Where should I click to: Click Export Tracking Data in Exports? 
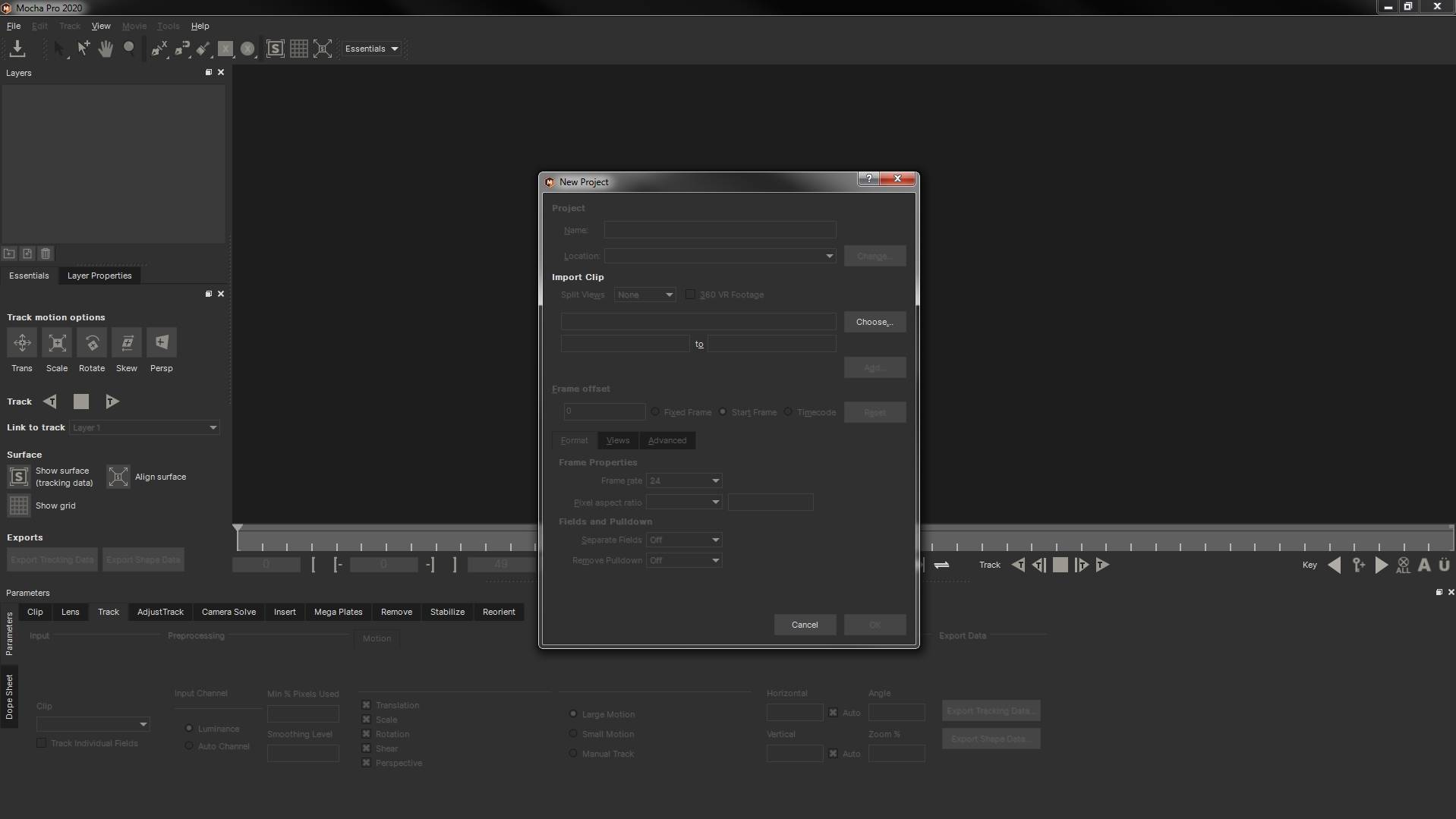point(52,559)
